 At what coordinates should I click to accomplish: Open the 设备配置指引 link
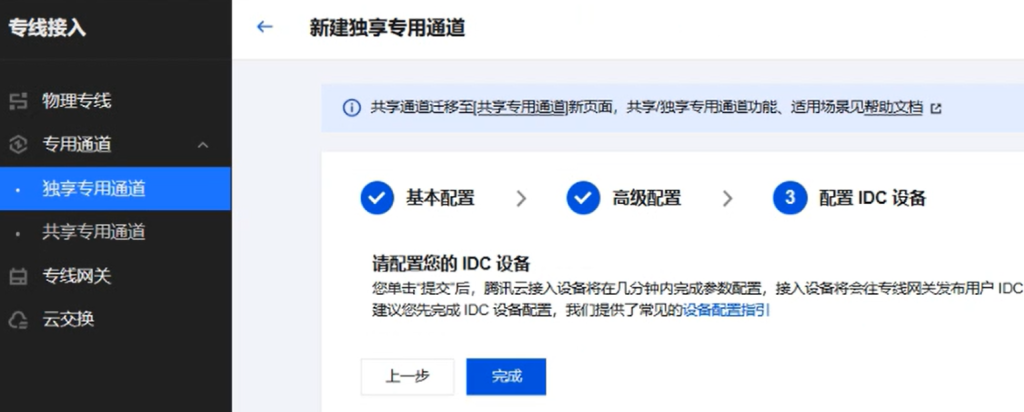click(x=726, y=310)
